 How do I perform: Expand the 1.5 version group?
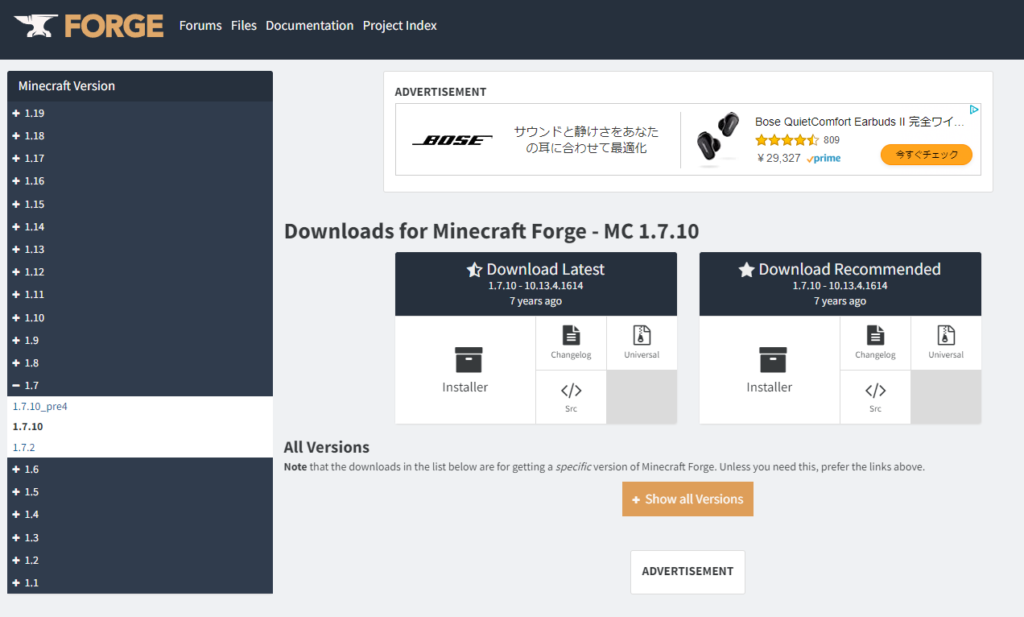click(x=140, y=492)
